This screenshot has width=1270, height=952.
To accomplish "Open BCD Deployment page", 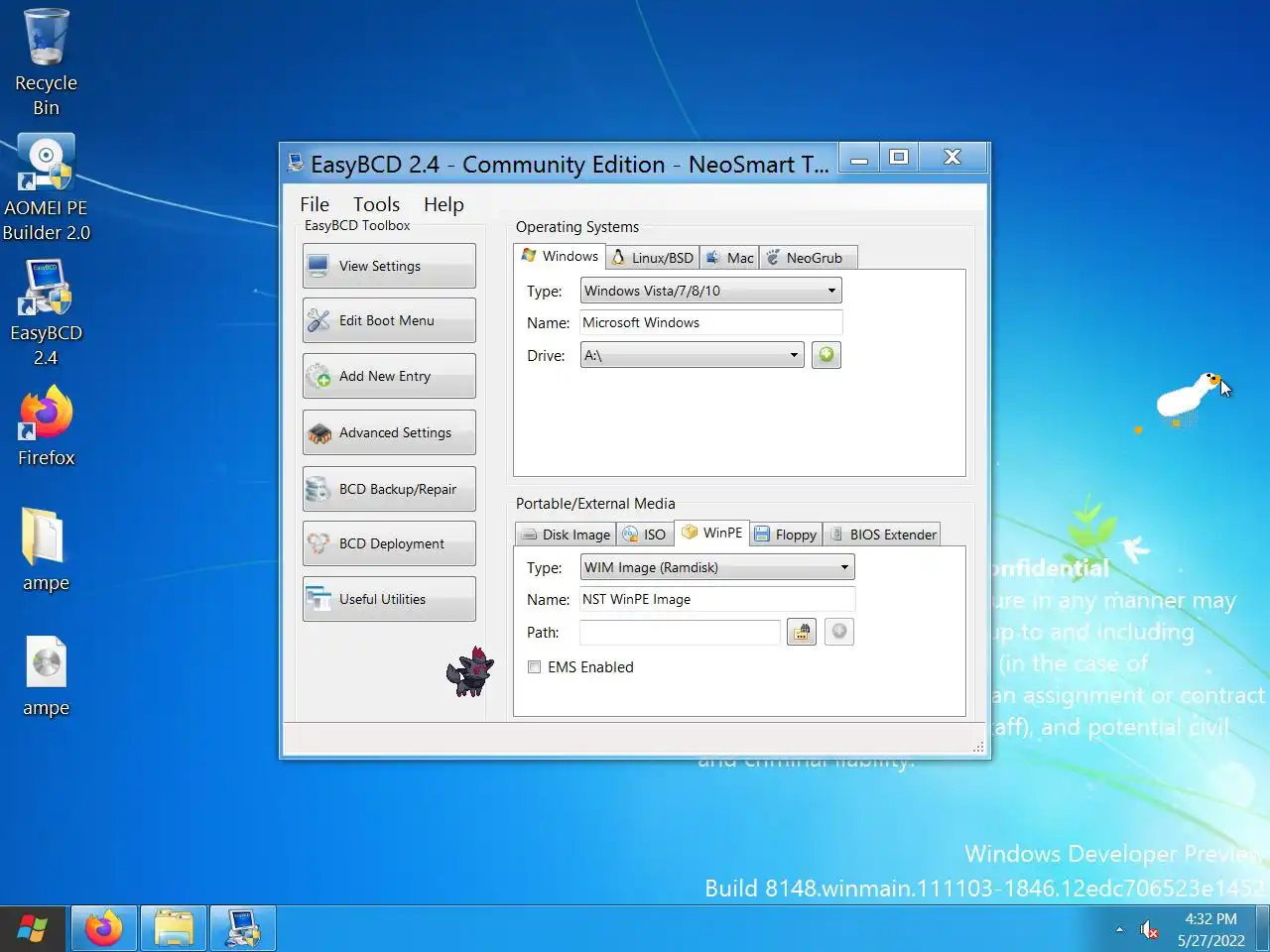I will point(389,543).
